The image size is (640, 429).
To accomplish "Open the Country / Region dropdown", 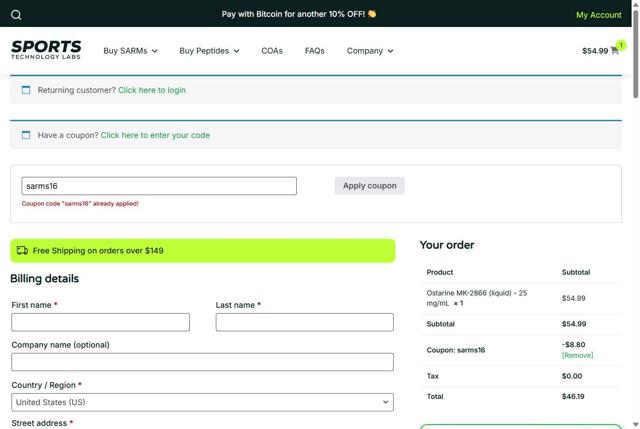I will [x=202, y=402].
